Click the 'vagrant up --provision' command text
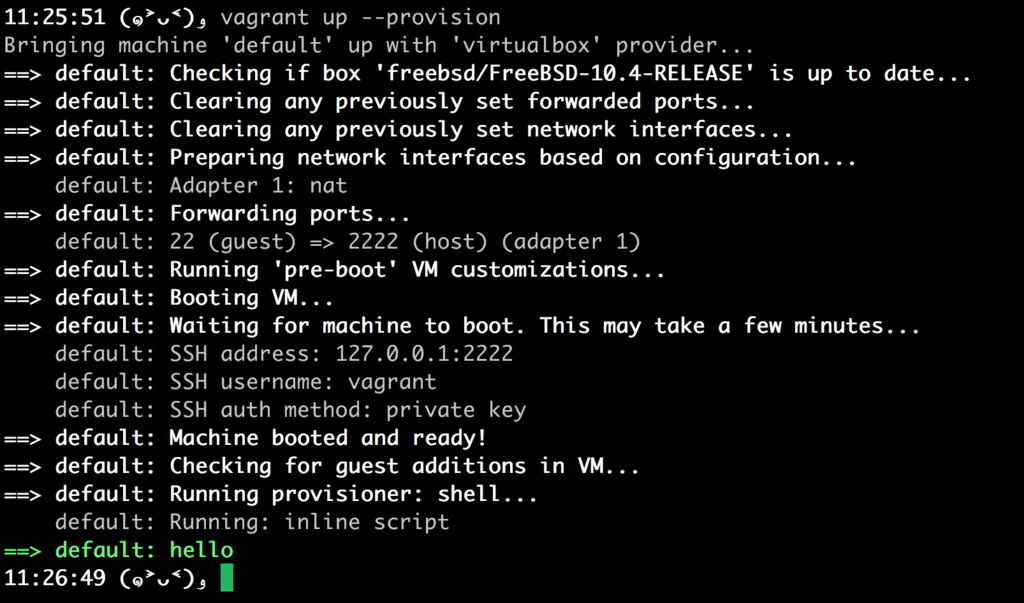 (360, 17)
